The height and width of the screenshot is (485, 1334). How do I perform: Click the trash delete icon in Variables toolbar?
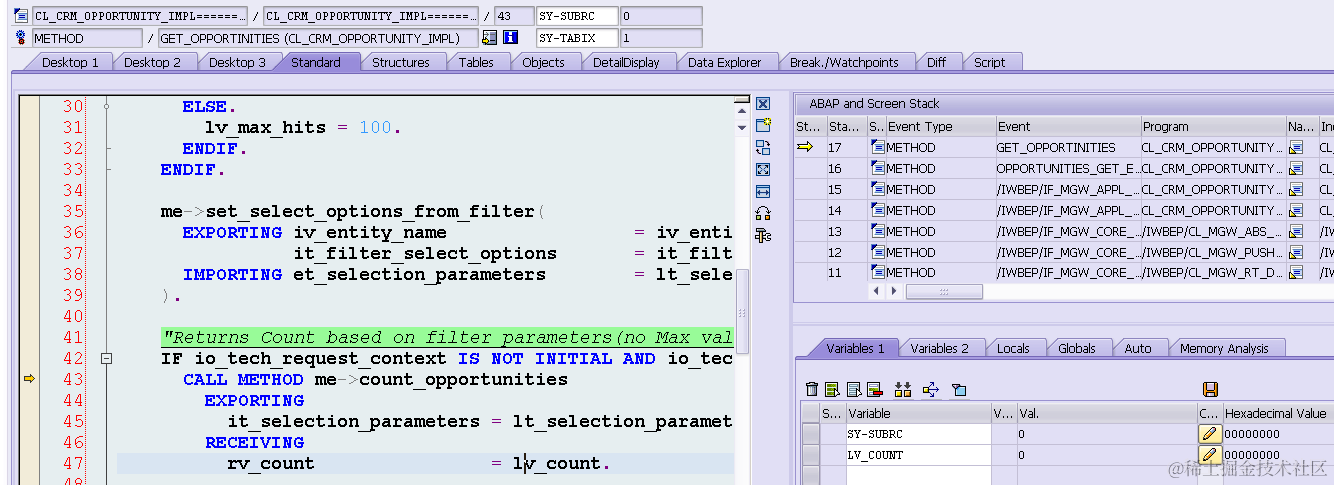click(x=812, y=389)
